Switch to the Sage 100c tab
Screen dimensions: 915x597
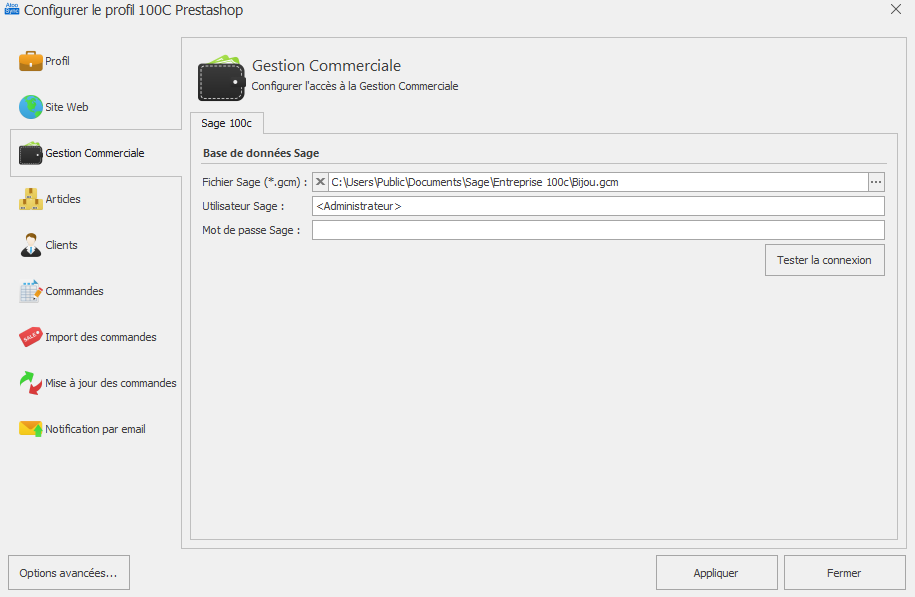(x=226, y=123)
